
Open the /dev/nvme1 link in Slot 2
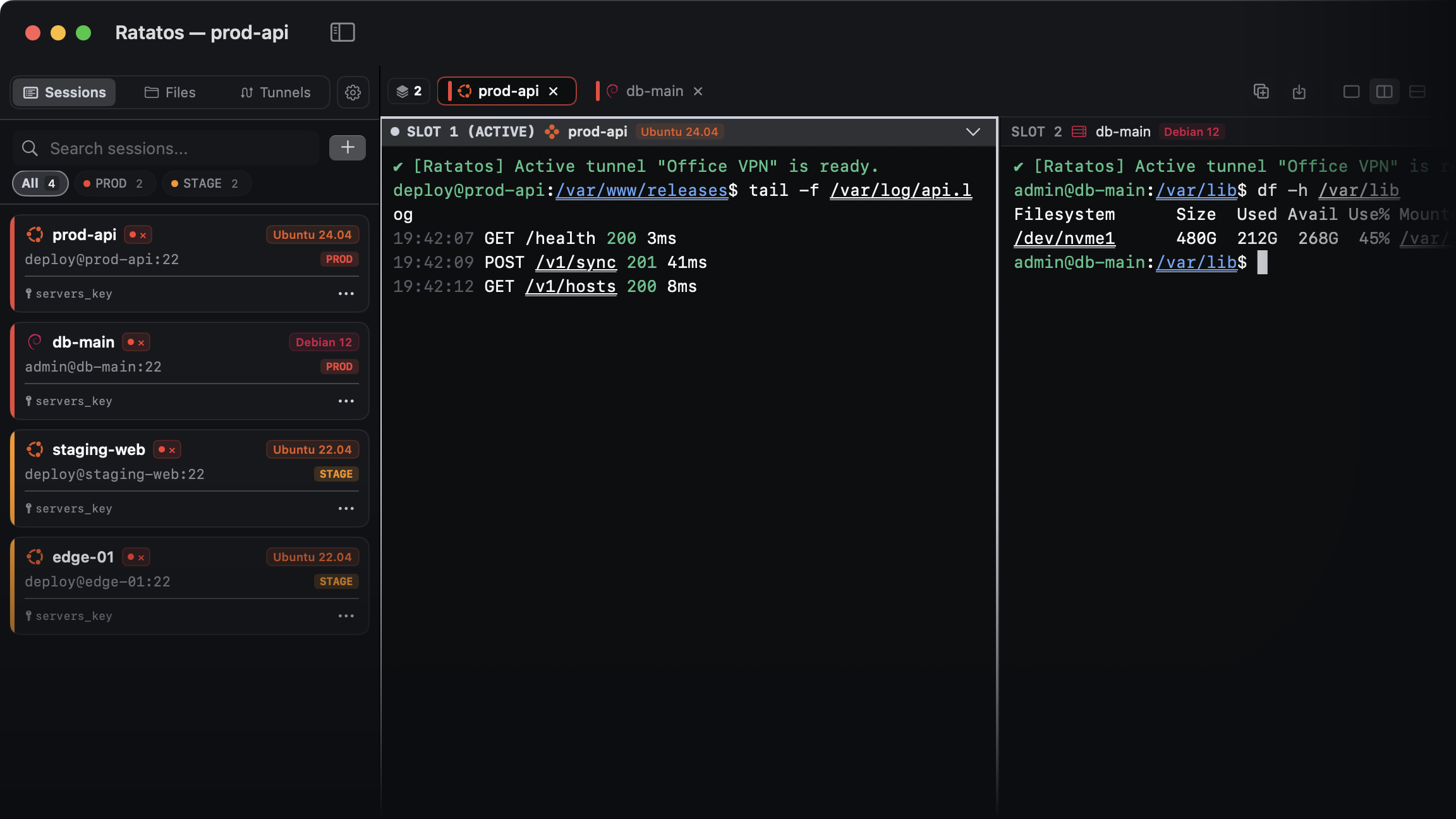point(1065,238)
